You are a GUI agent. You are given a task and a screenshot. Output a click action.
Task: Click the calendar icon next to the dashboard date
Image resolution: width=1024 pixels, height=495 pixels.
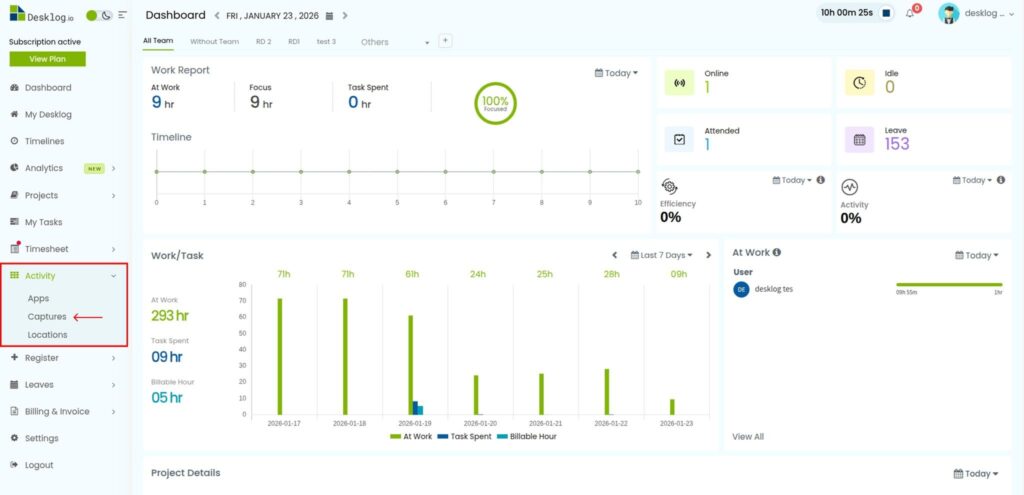(329, 16)
